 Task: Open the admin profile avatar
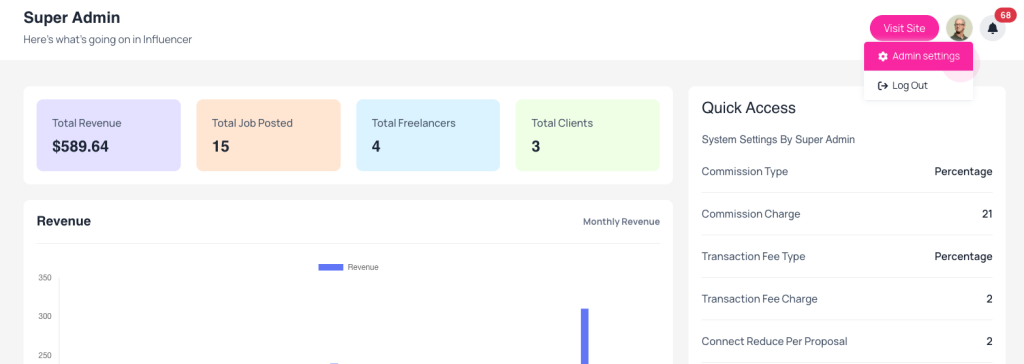959,28
